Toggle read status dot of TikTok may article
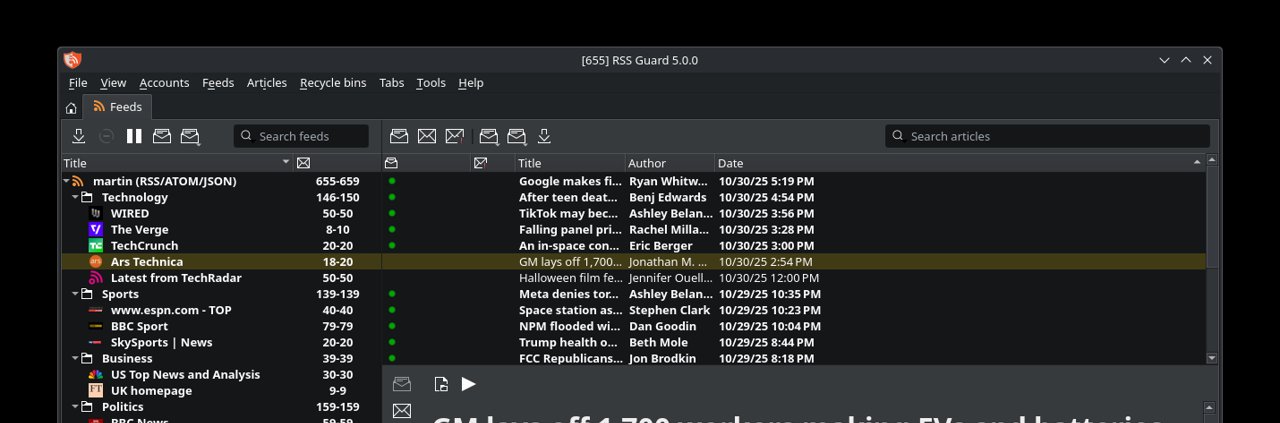1280x423 pixels. pyautogui.click(x=392, y=213)
